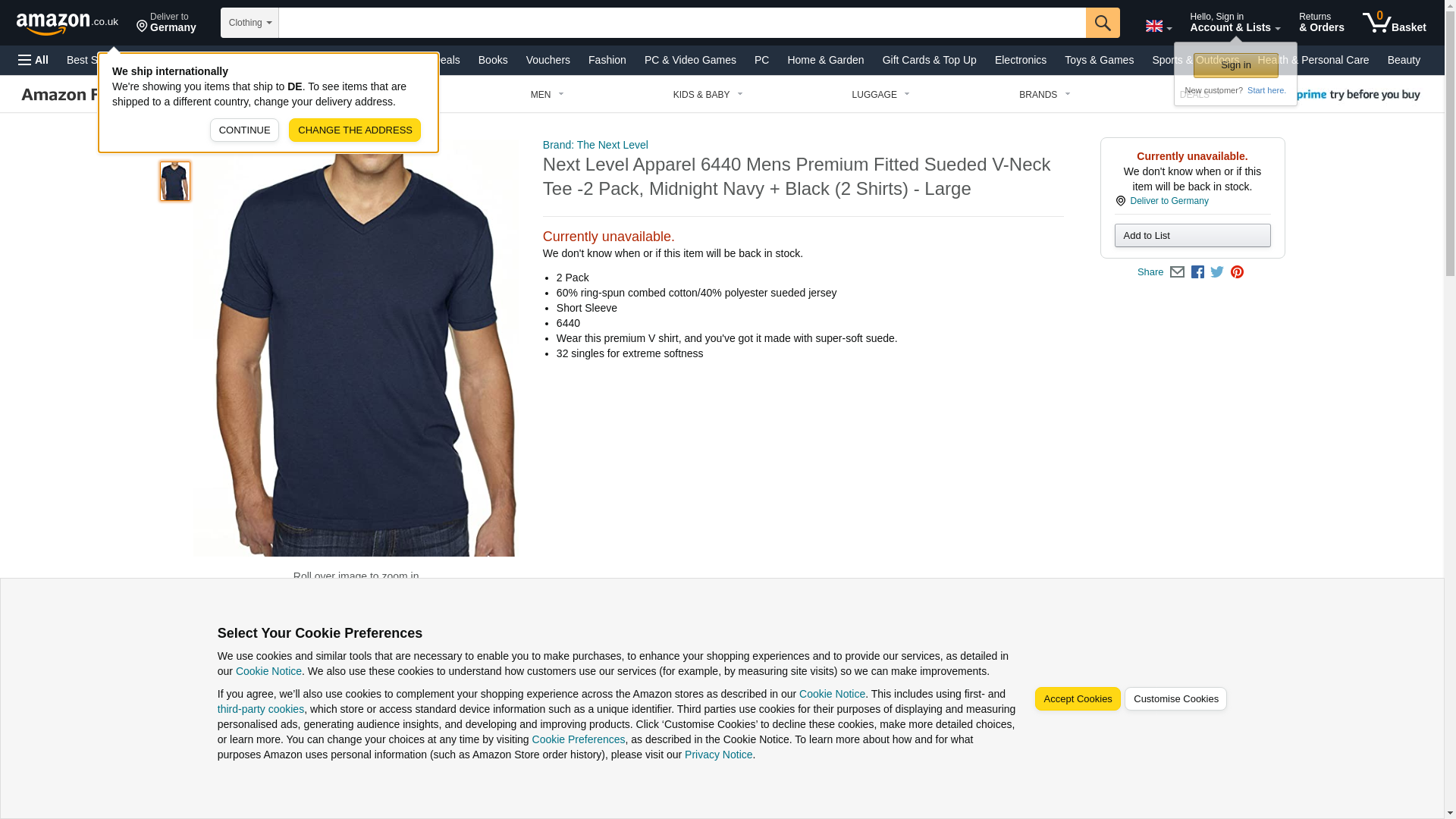Viewport: 1456px width, 819px height.
Task: Expand the LUGGAGE menu
Action: pyautogui.click(x=880, y=95)
